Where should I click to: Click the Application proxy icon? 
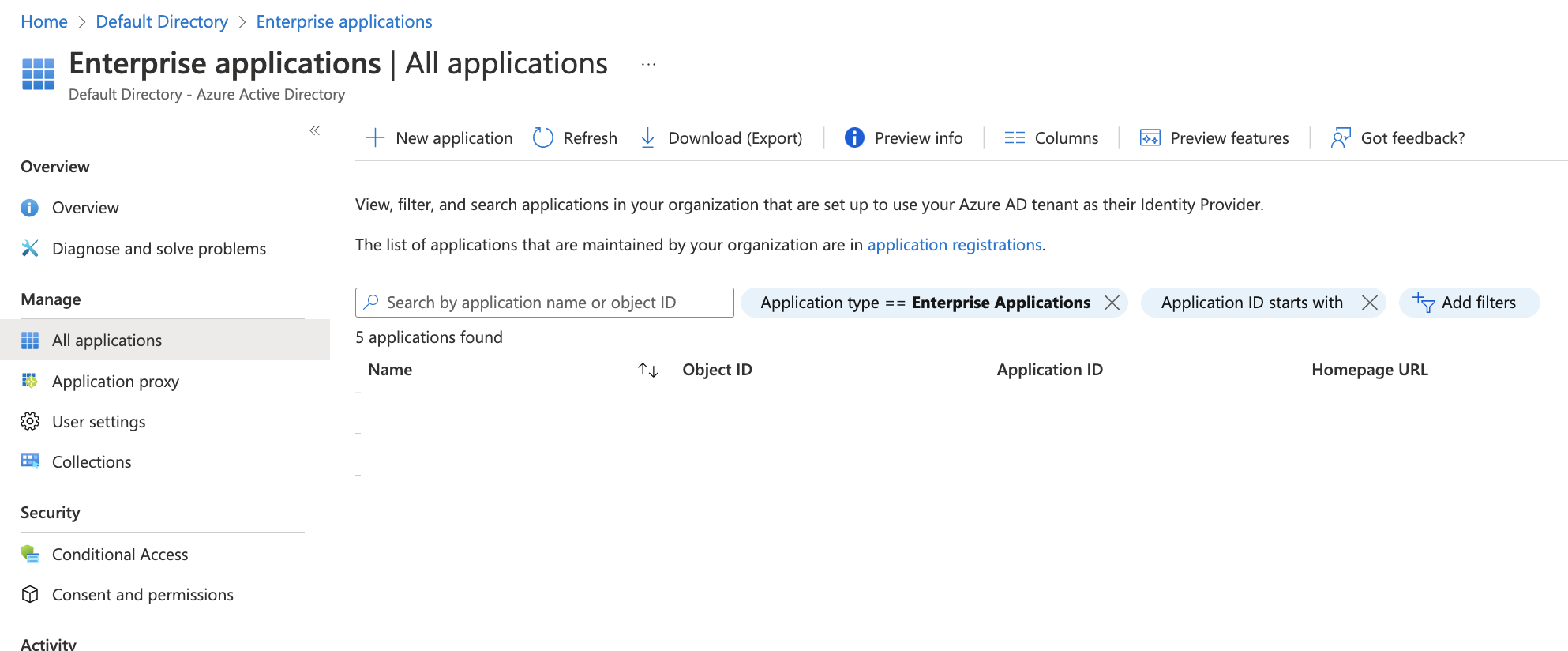coord(30,382)
